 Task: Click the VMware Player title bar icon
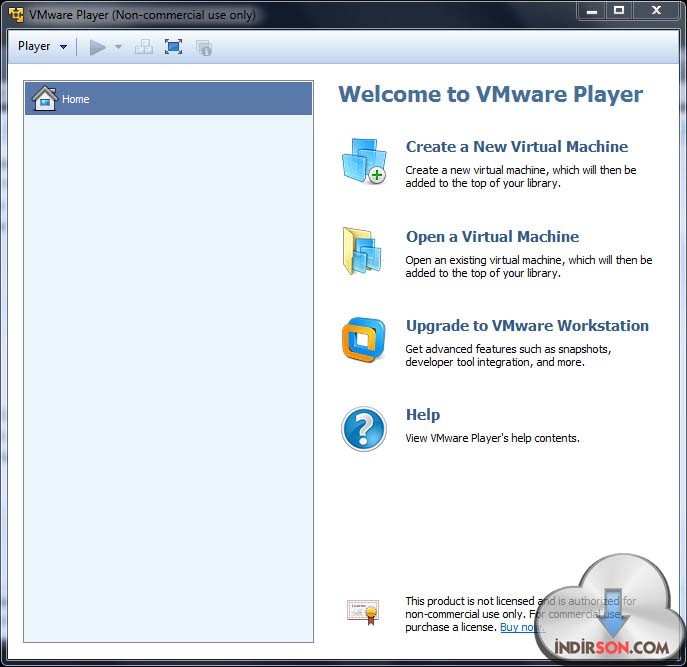pos(16,14)
